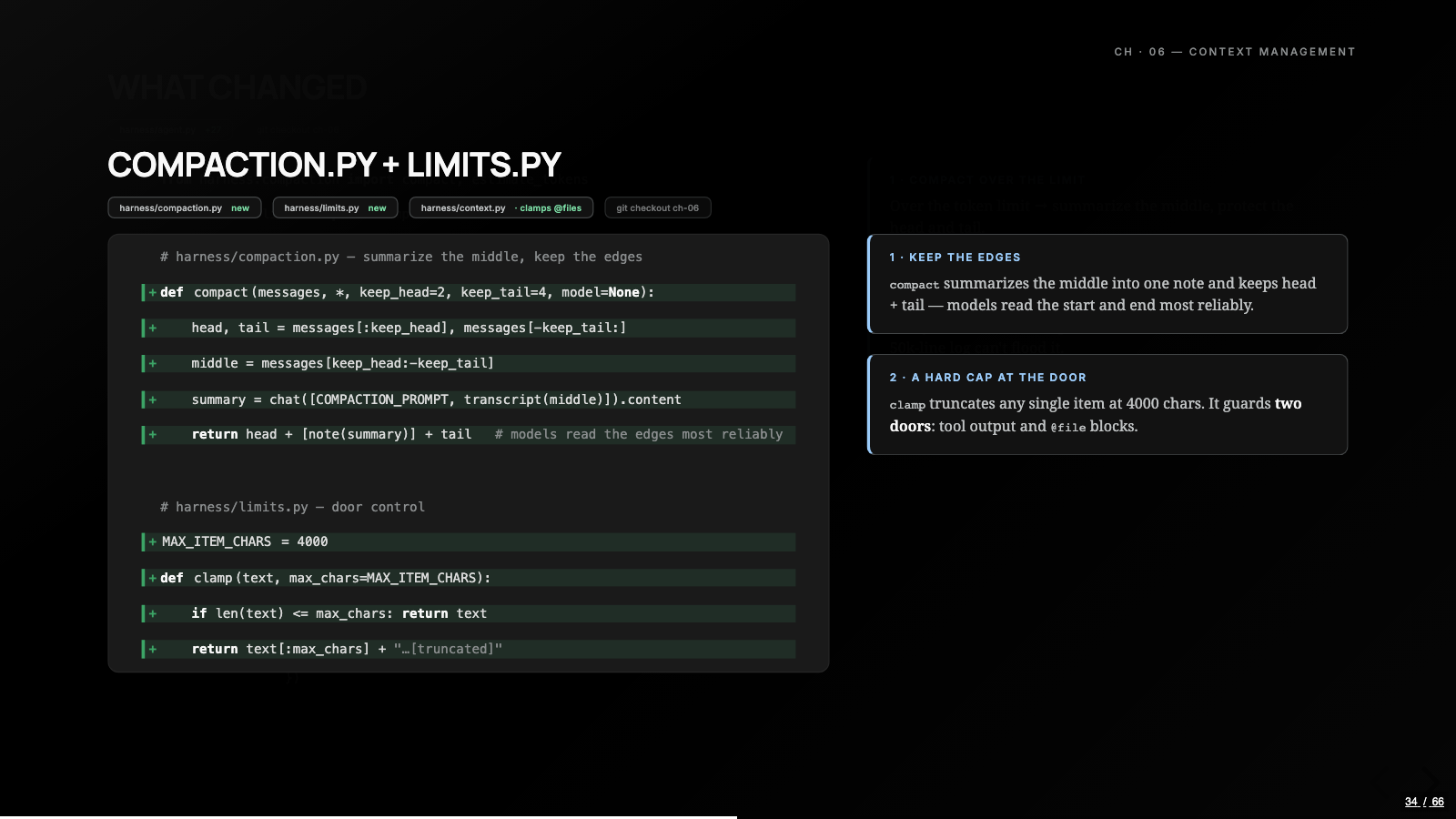Open total slides 66 link
The image size is (1456, 819).
coord(1438,802)
